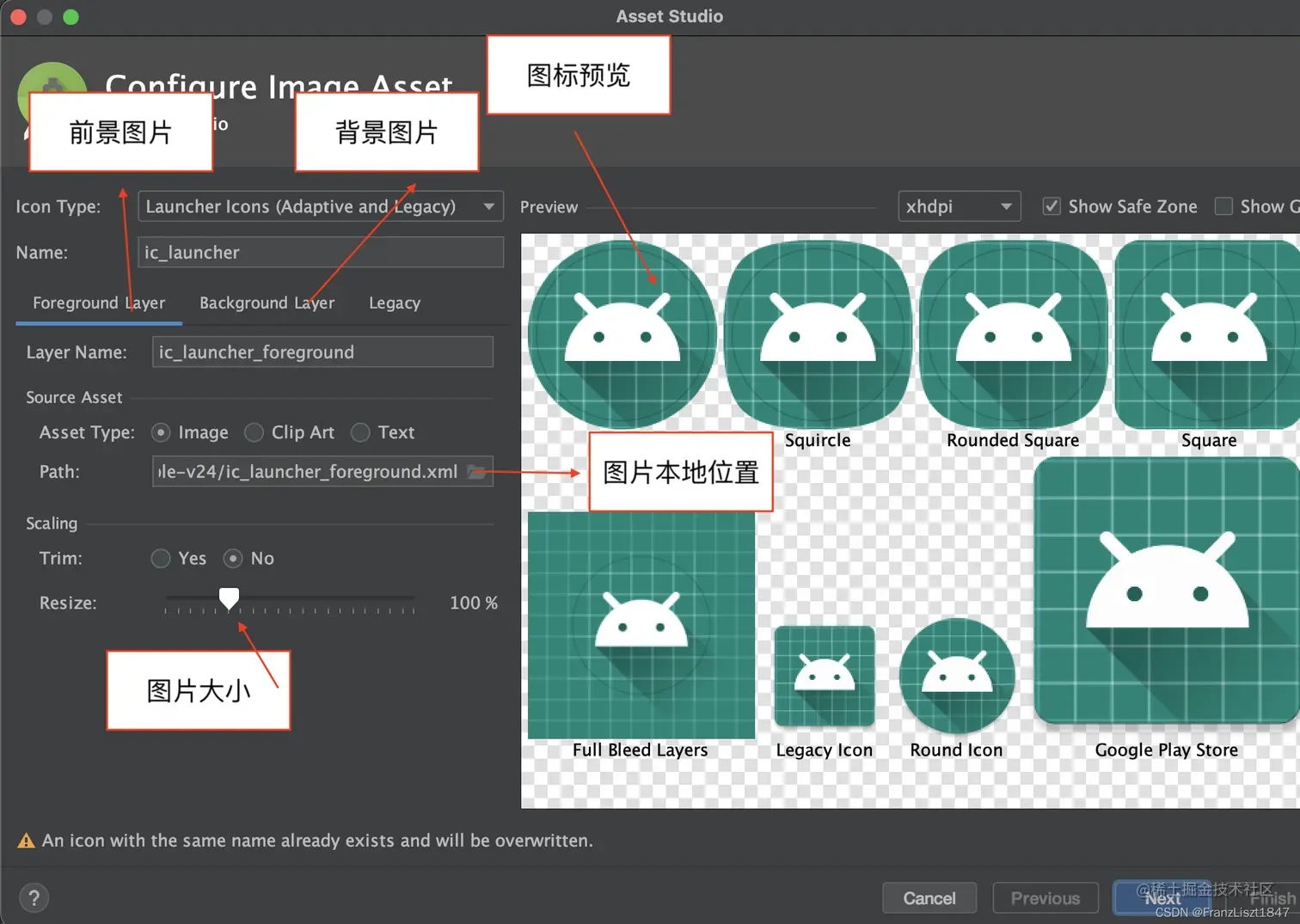Open the Icon Type dropdown
Viewport: 1300px width, 924px height.
point(320,206)
